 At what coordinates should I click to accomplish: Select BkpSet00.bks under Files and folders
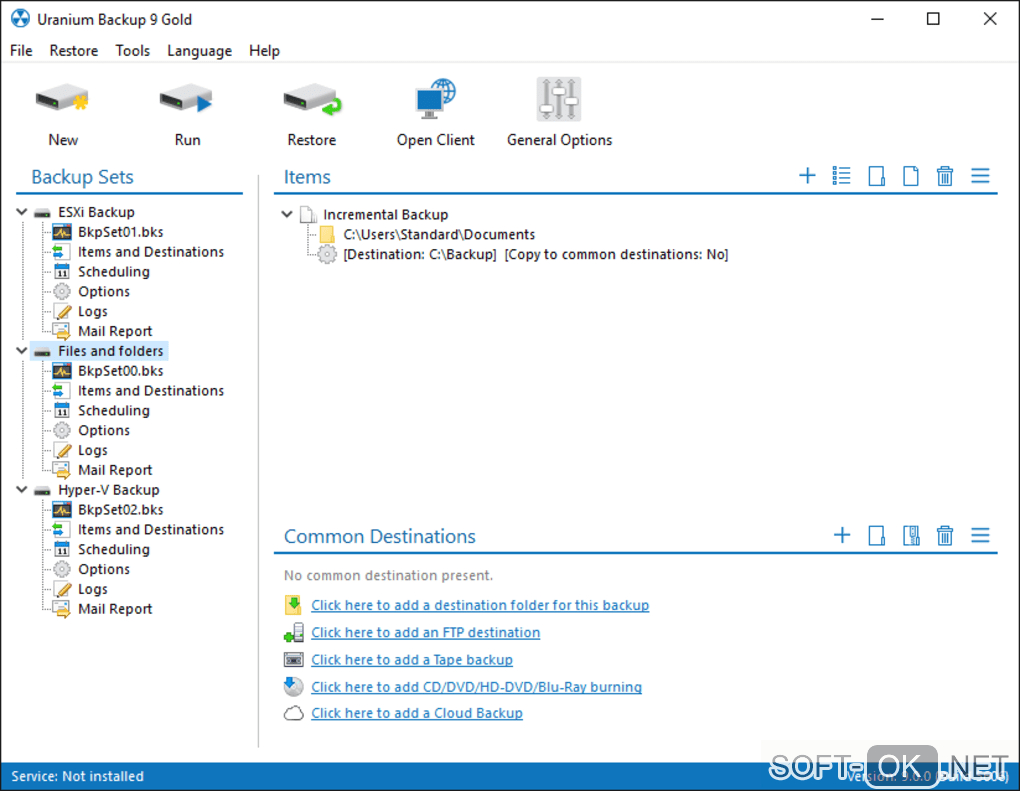[x=120, y=371]
